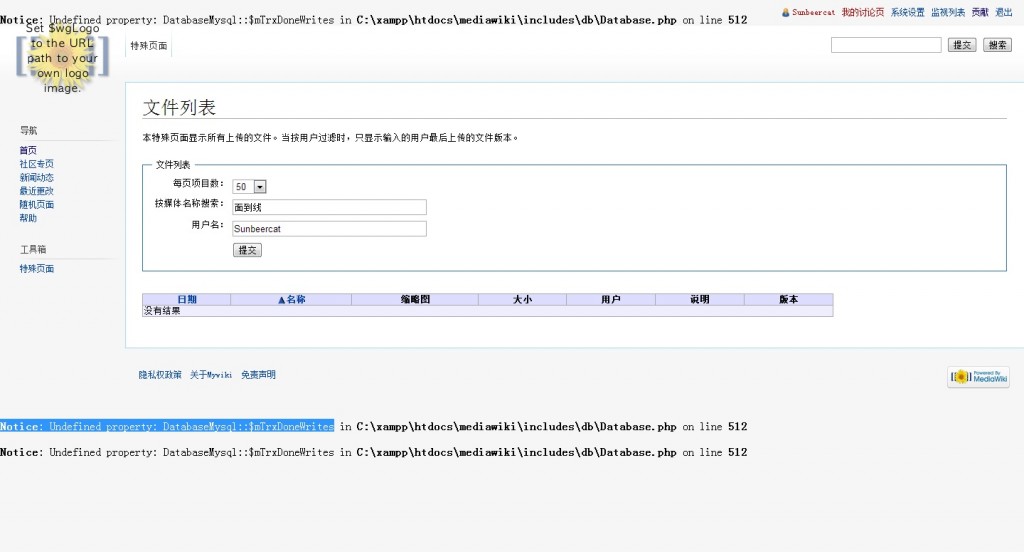Click the 特殊页面 link under 工具箱
Screen dimensions: 1024x552
point(37,269)
